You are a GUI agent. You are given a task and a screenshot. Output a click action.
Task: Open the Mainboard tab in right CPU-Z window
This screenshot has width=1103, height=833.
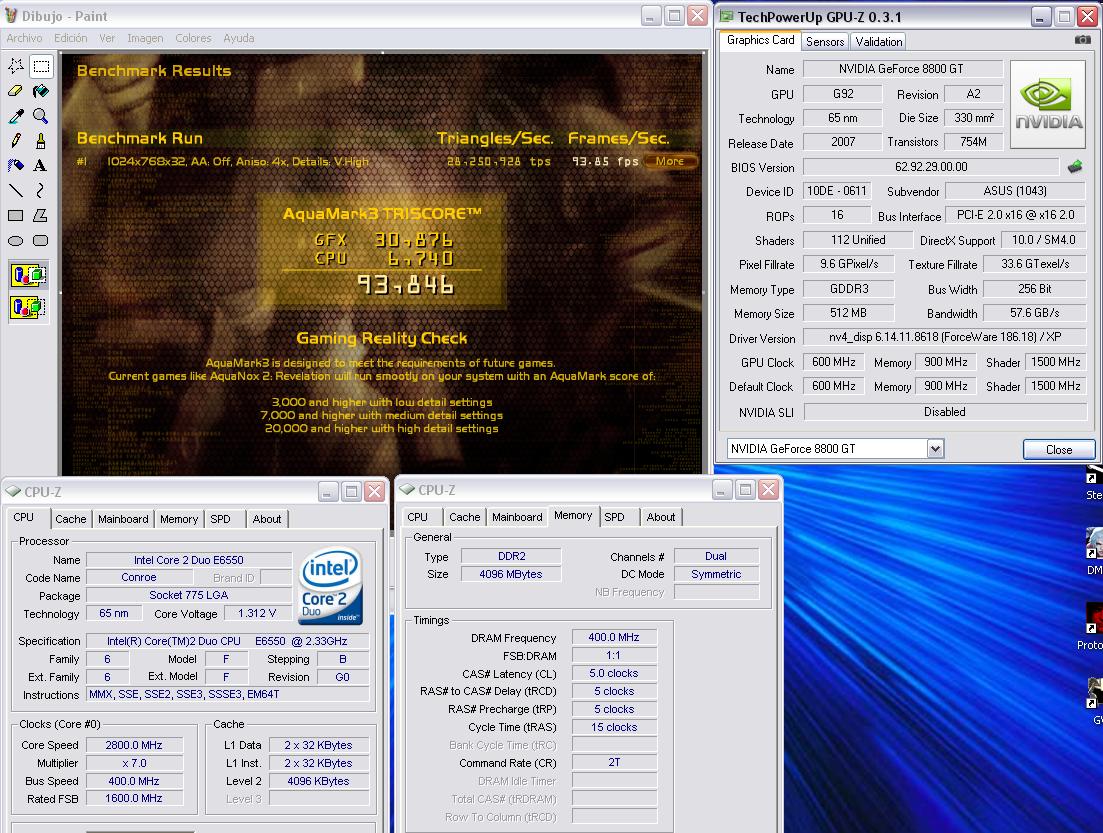[517, 517]
